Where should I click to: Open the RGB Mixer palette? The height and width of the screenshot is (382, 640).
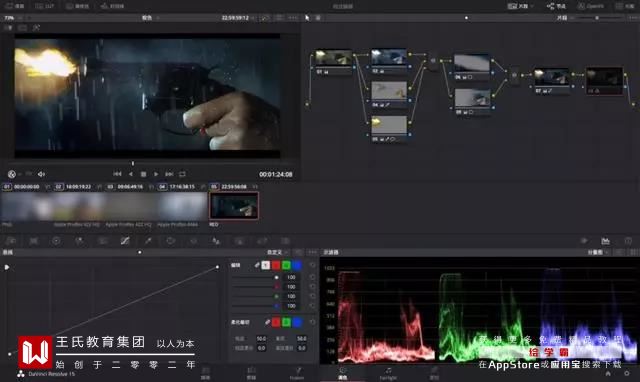[x=79, y=241]
